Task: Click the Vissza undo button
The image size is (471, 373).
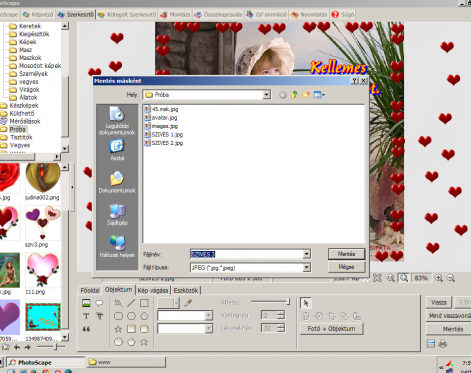Action: pos(439,302)
